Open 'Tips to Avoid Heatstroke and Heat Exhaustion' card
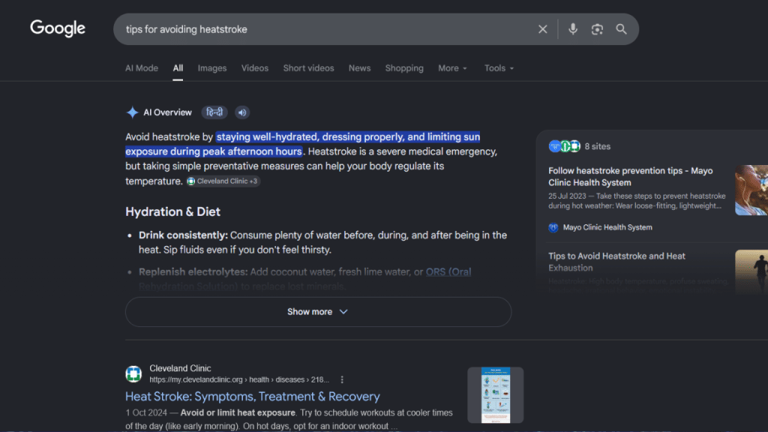Image resolution: width=768 pixels, height=432 pixels. click(x=617, y=262)
